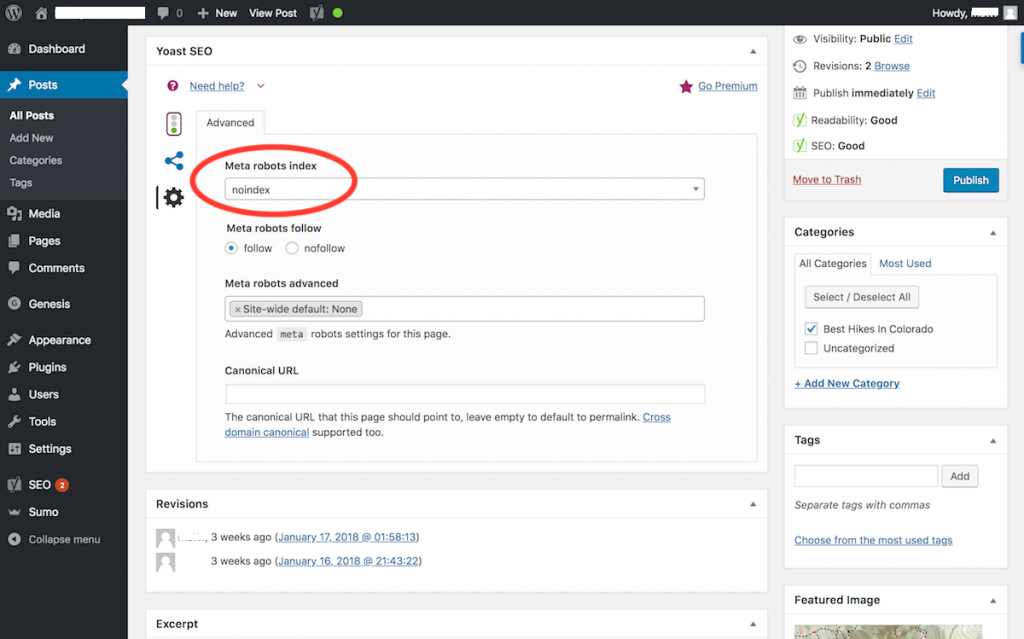Open revision January 16, 2018 @ 21:43:22
The width and height of the screenshot is (1024, 639).
[x=348, y=561]
